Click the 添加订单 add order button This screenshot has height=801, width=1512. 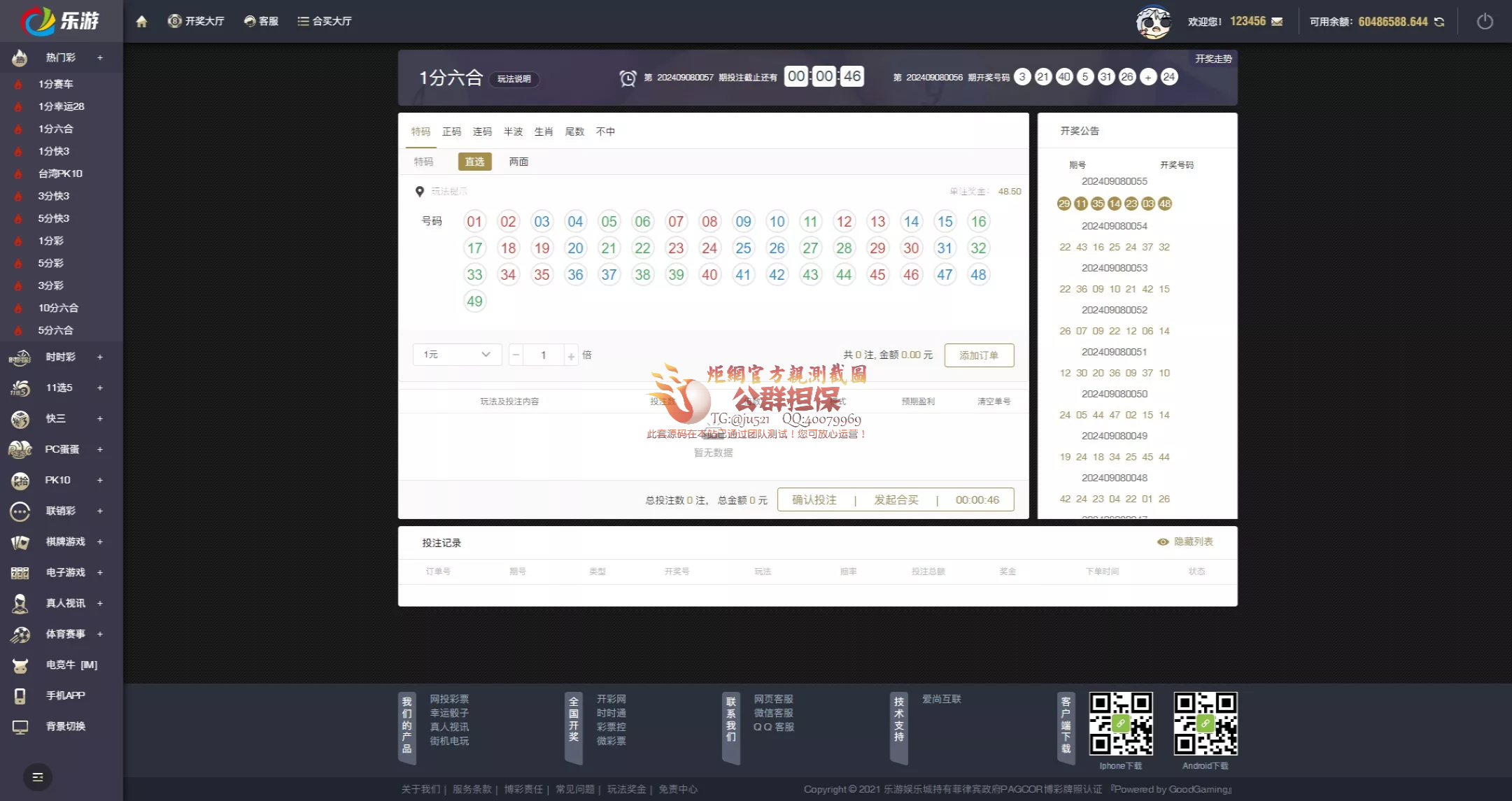[x=979, y=355]
